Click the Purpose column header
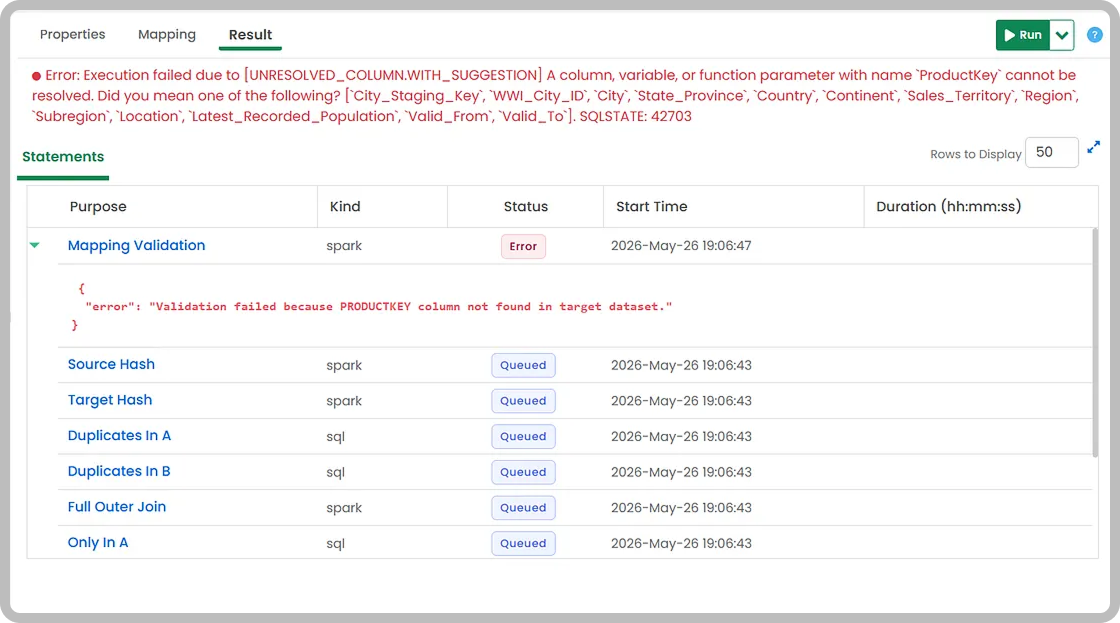 pyautogui.click(x=98, y=206)
